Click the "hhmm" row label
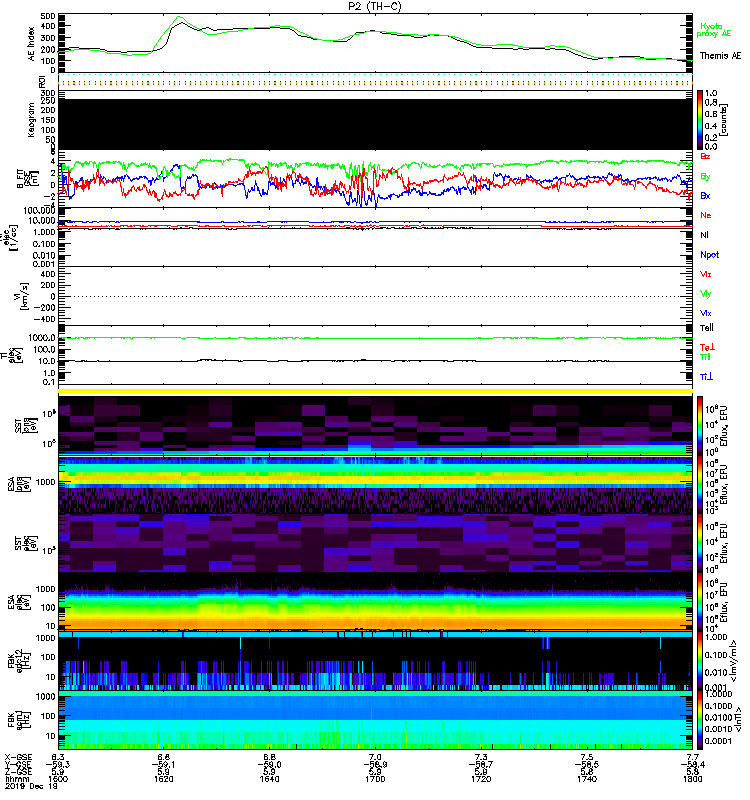 [x=15, y=779]
